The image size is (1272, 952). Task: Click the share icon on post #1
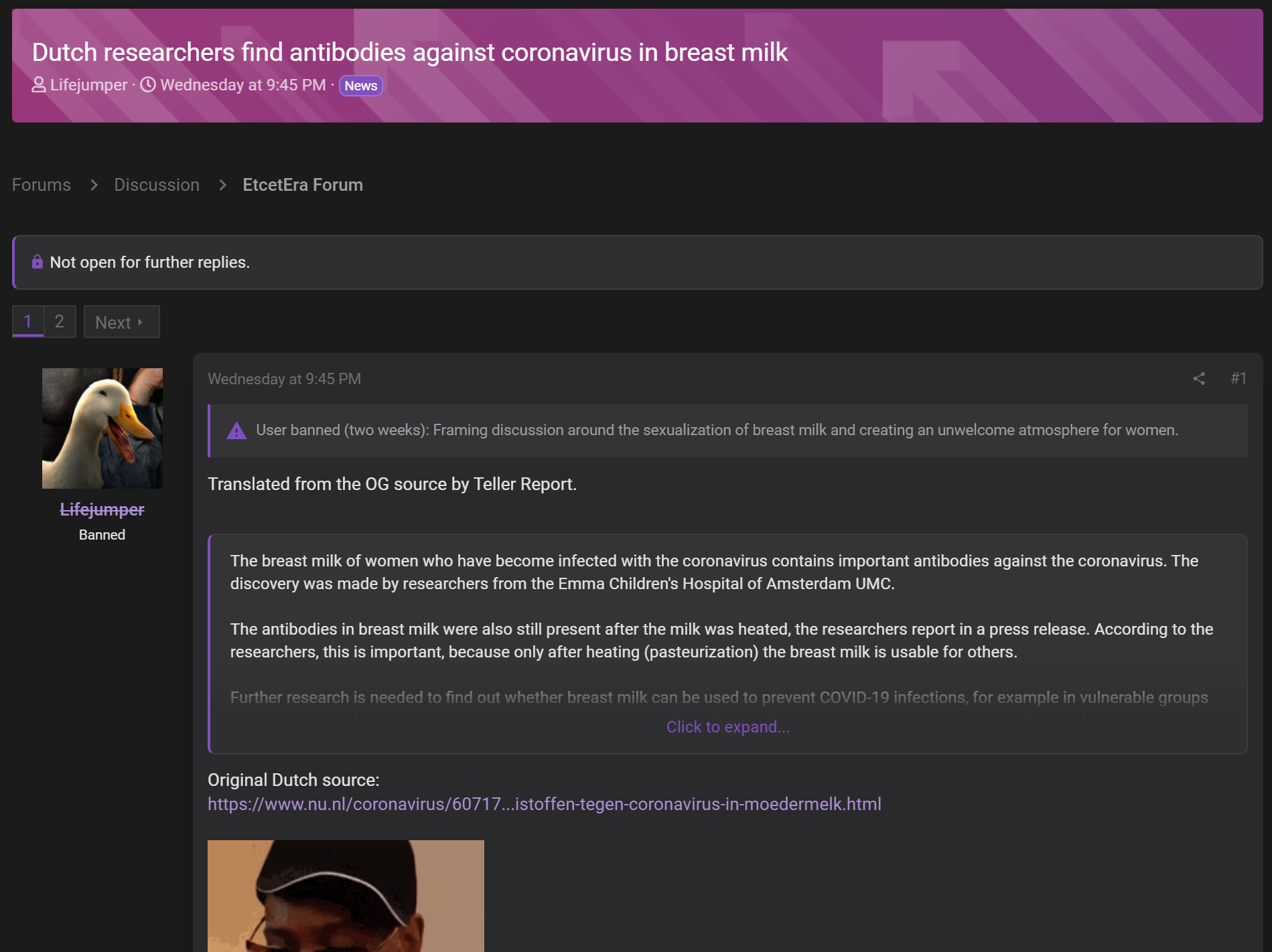tap(1199, 379)
